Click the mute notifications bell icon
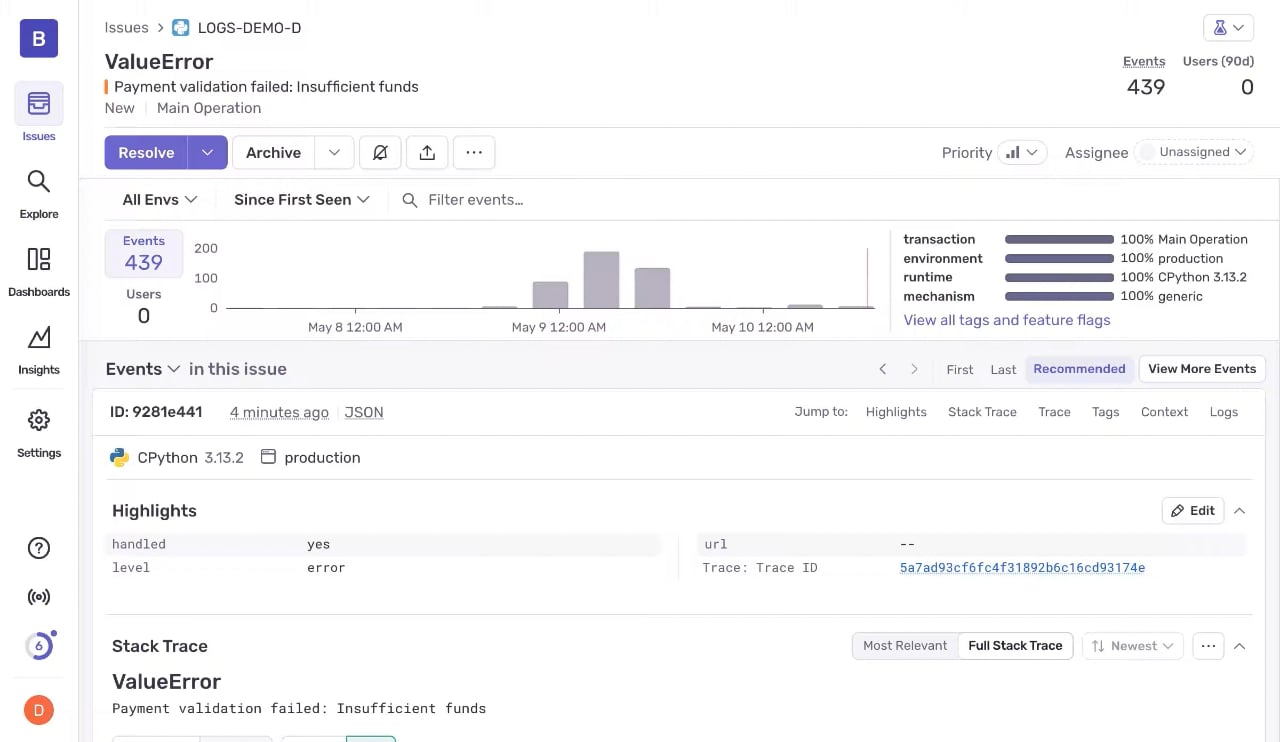Screen dimensions: 1280x742 pyautogui.click(x=380, y=153)
